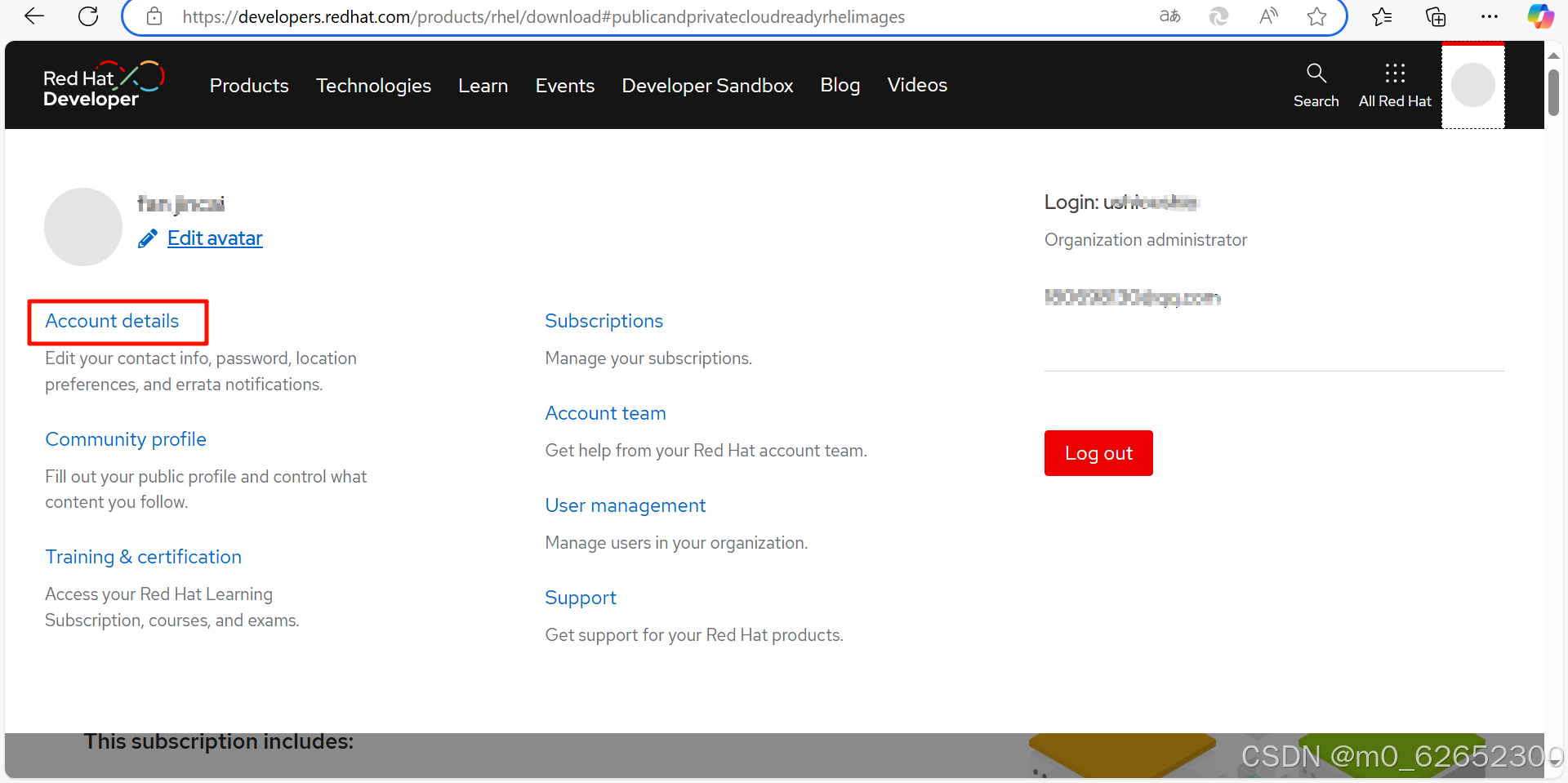1568x783 pixels.
Task: Click 'Get support for your Red Hat products.' text
Action: pos(694,635)
